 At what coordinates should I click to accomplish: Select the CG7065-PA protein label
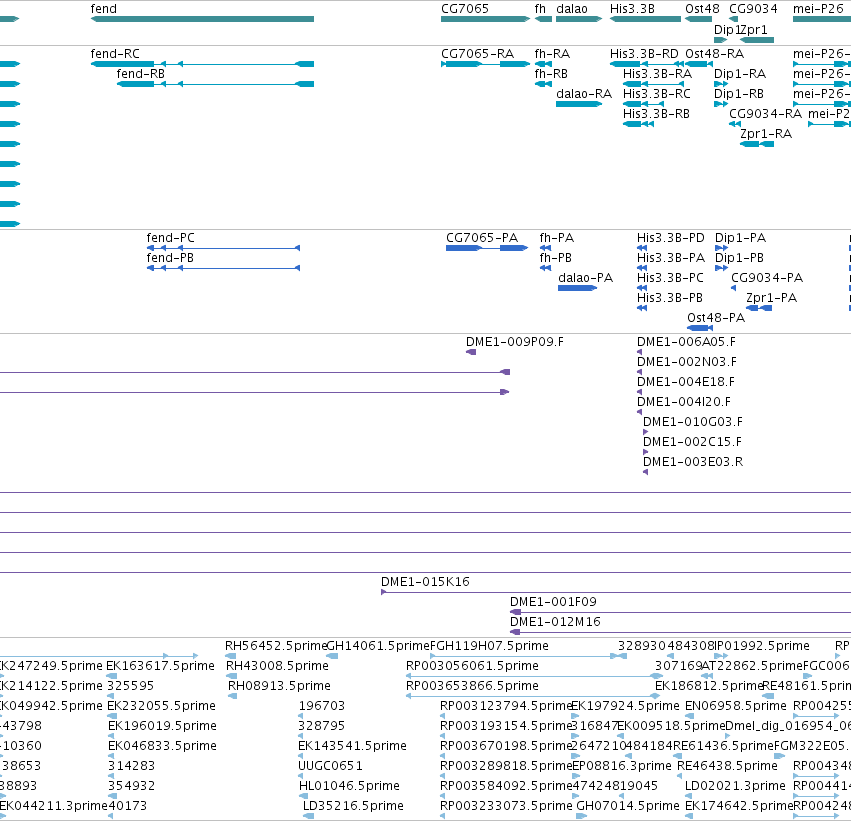pyautogui.click(x=482, y=238)
